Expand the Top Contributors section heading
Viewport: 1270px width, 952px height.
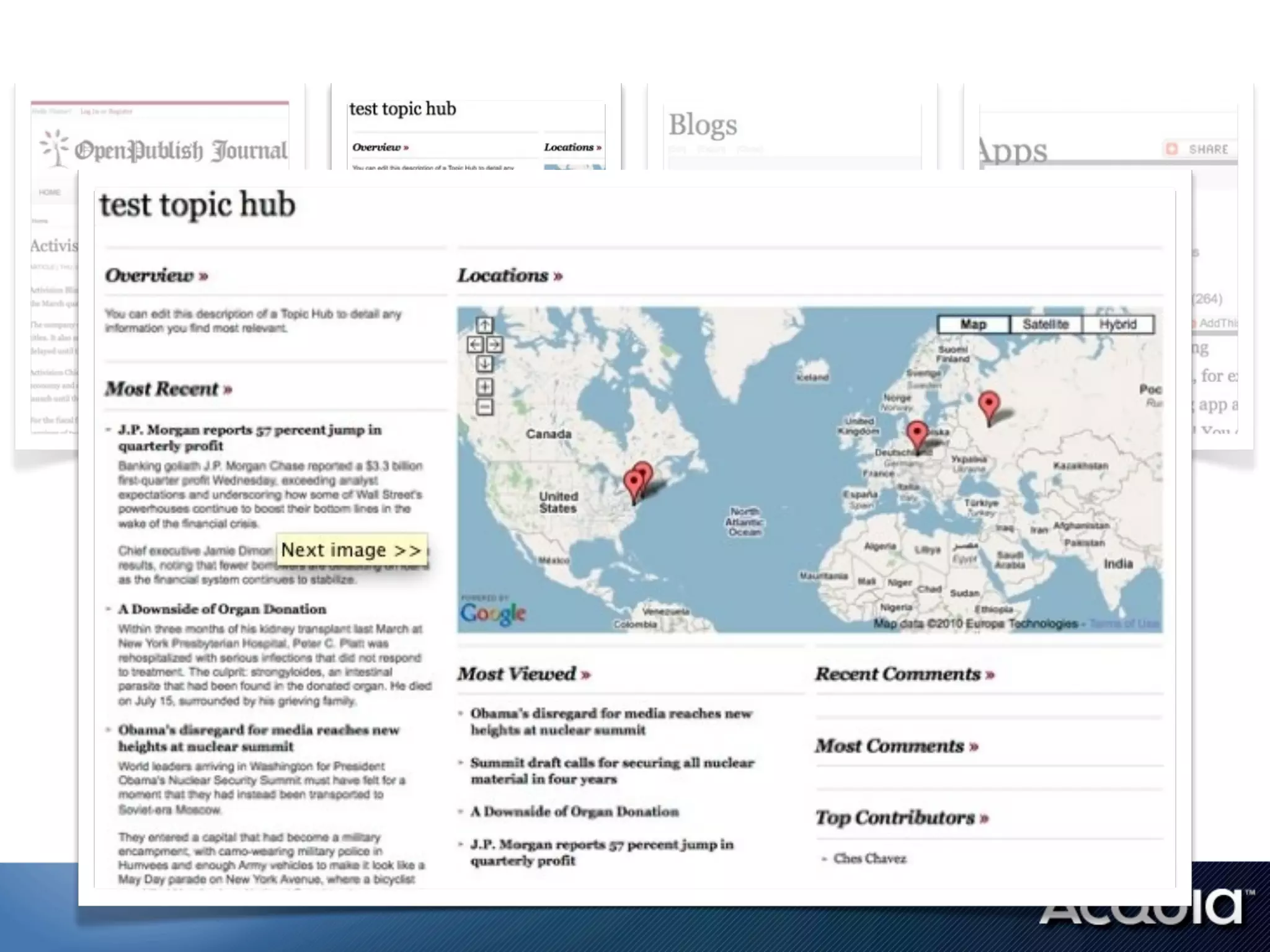coord(902,818)
